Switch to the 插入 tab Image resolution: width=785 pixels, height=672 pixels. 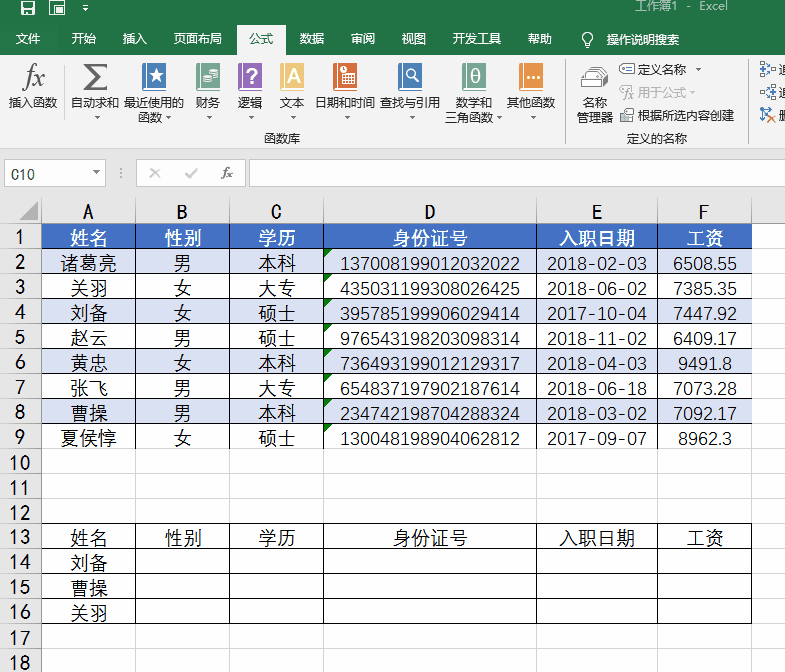coord(135,39)
